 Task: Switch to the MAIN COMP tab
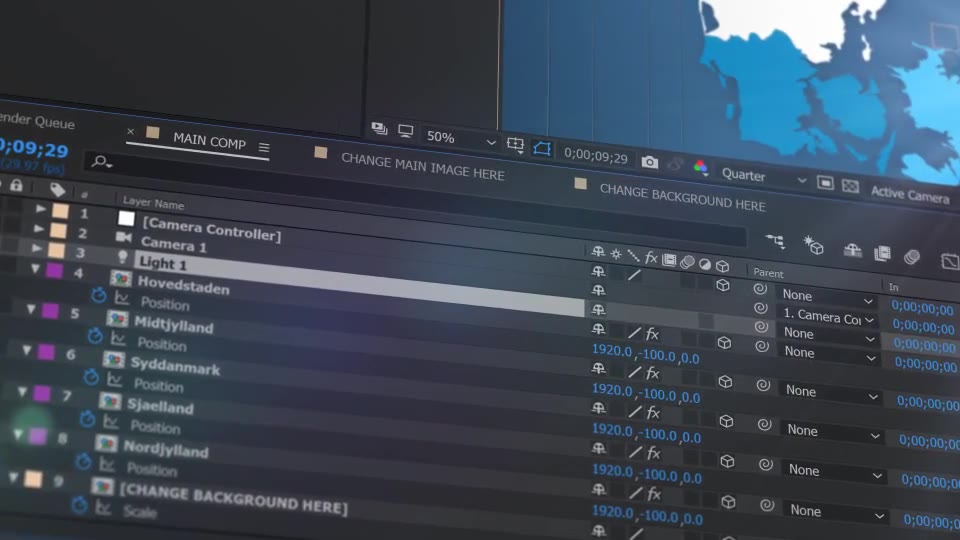click(209, 141)
